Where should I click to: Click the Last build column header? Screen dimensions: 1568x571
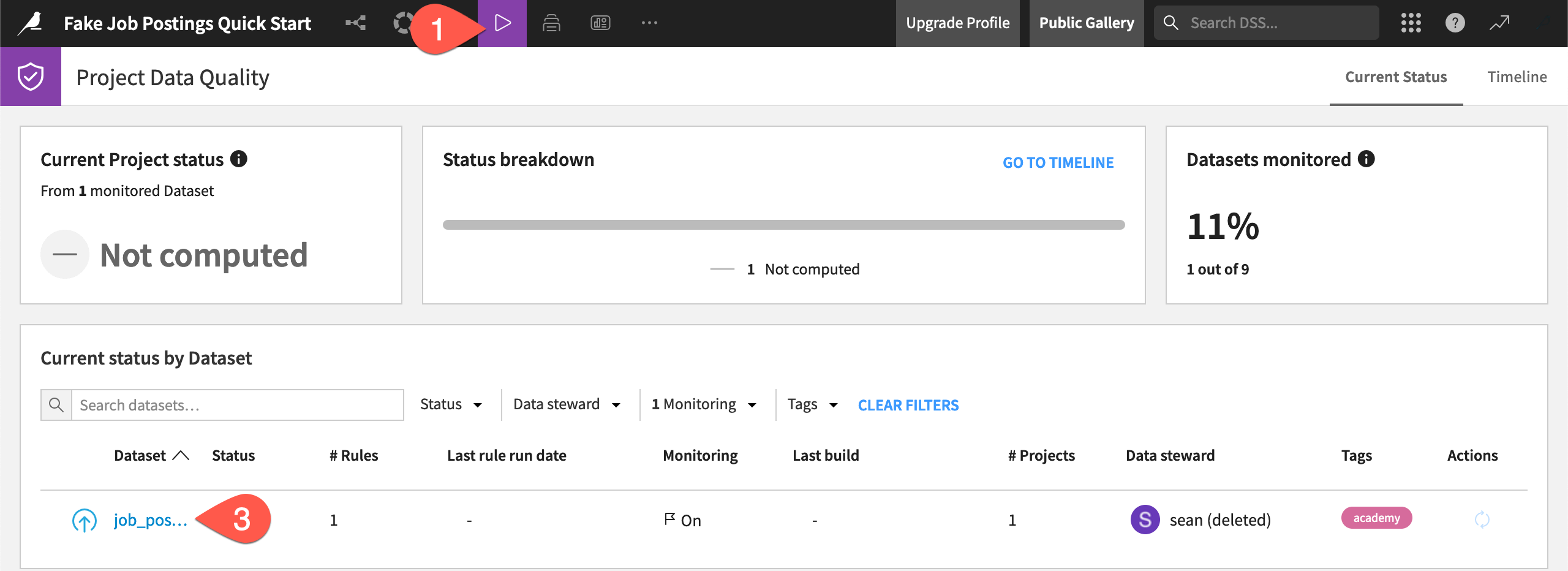pos(826,455)
